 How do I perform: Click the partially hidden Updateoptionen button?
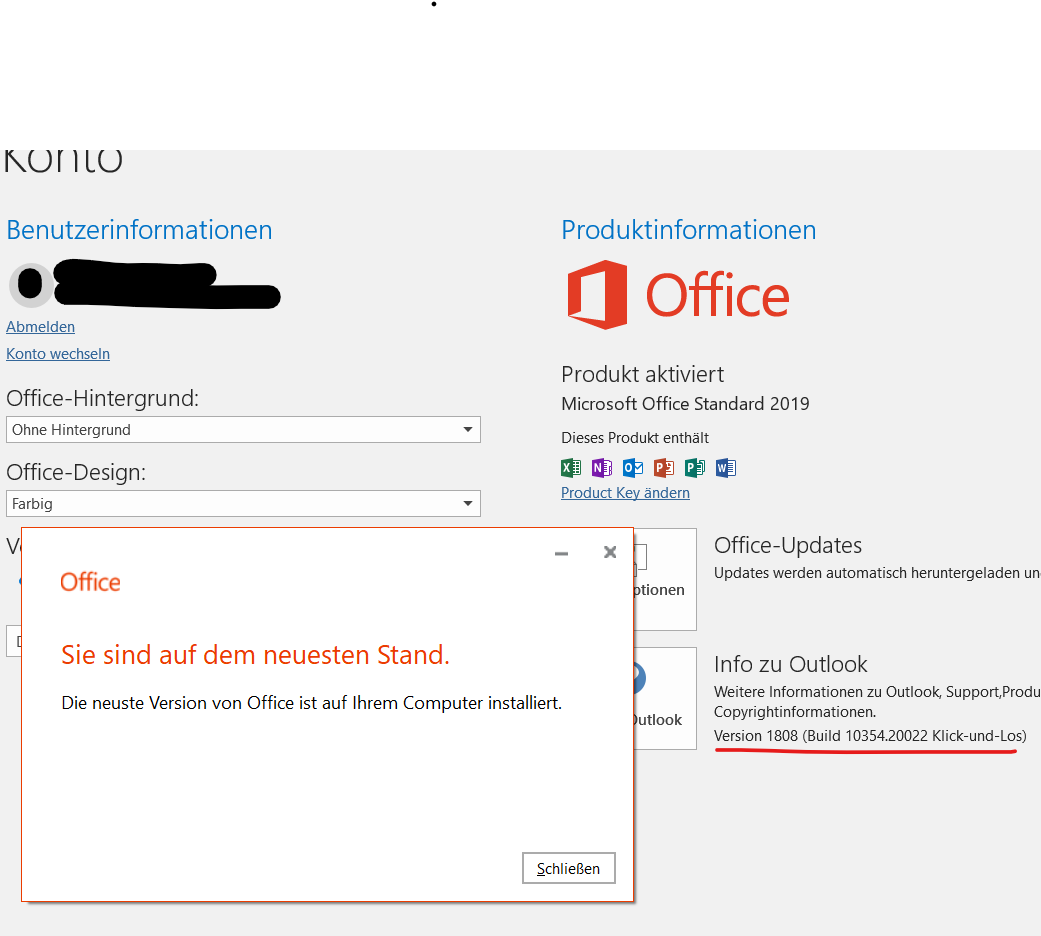coord(665,579)
